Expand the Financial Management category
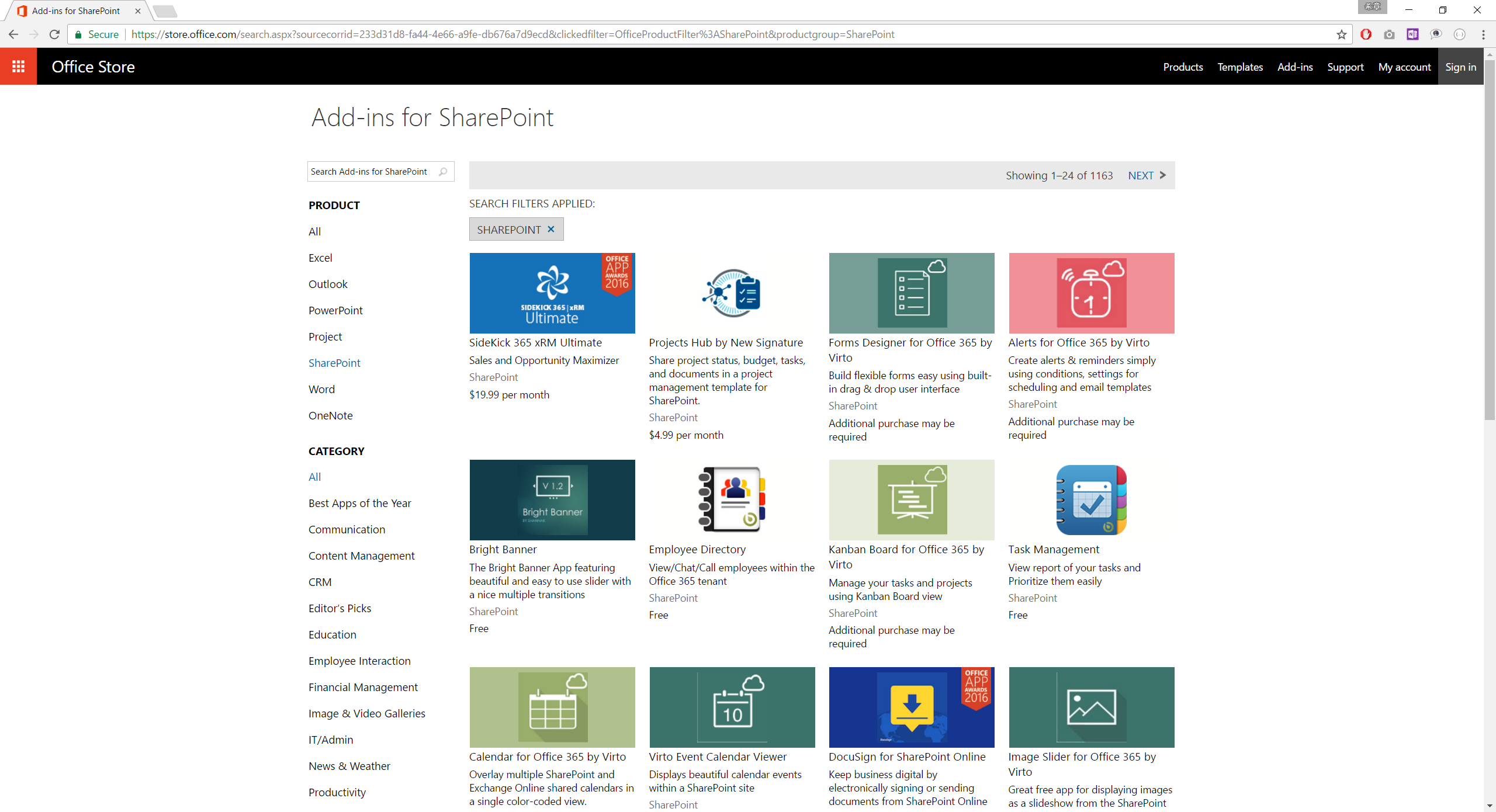The image size is (1496, 812). point(362,687)
